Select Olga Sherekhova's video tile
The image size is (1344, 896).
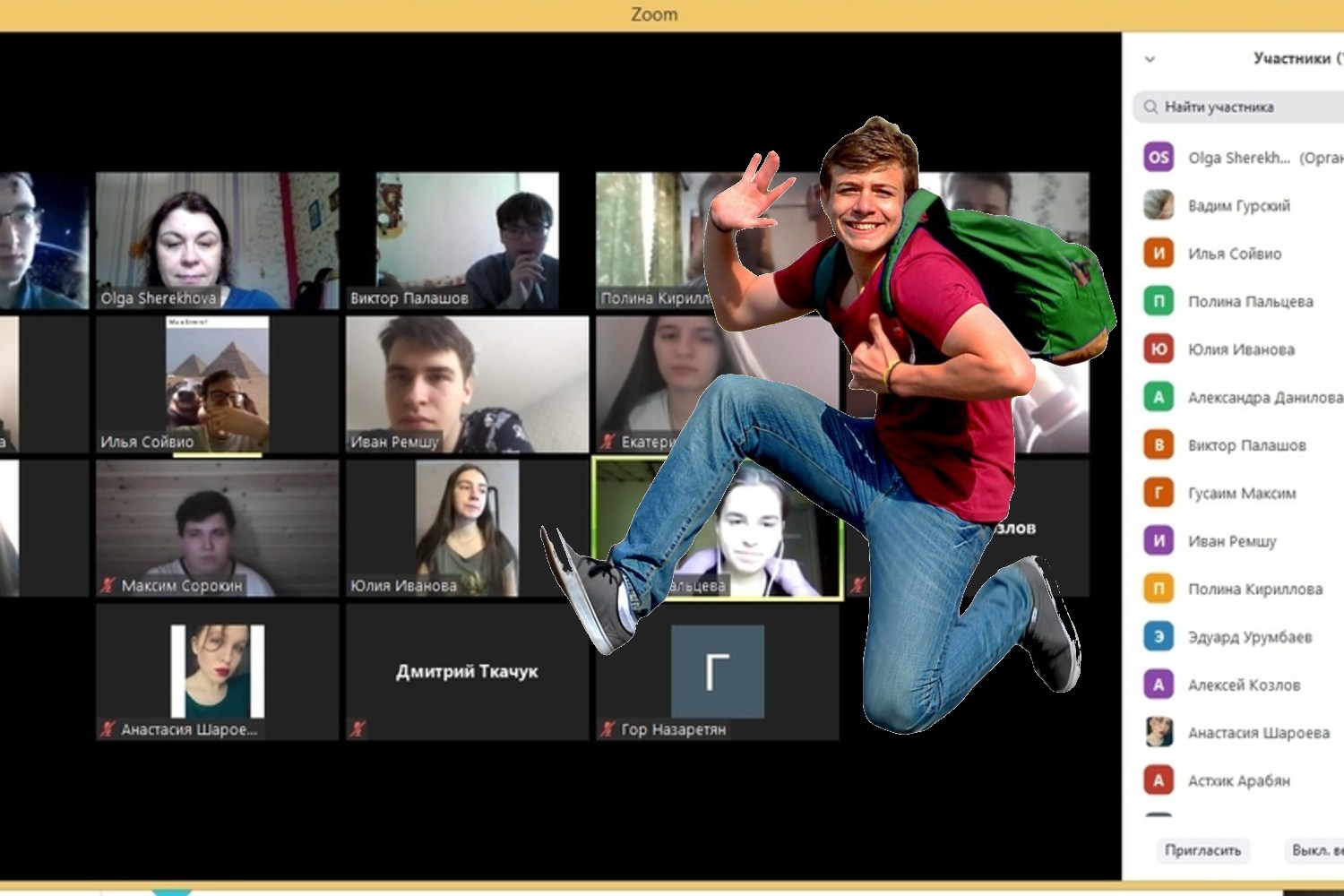click(x=218, y=241)
